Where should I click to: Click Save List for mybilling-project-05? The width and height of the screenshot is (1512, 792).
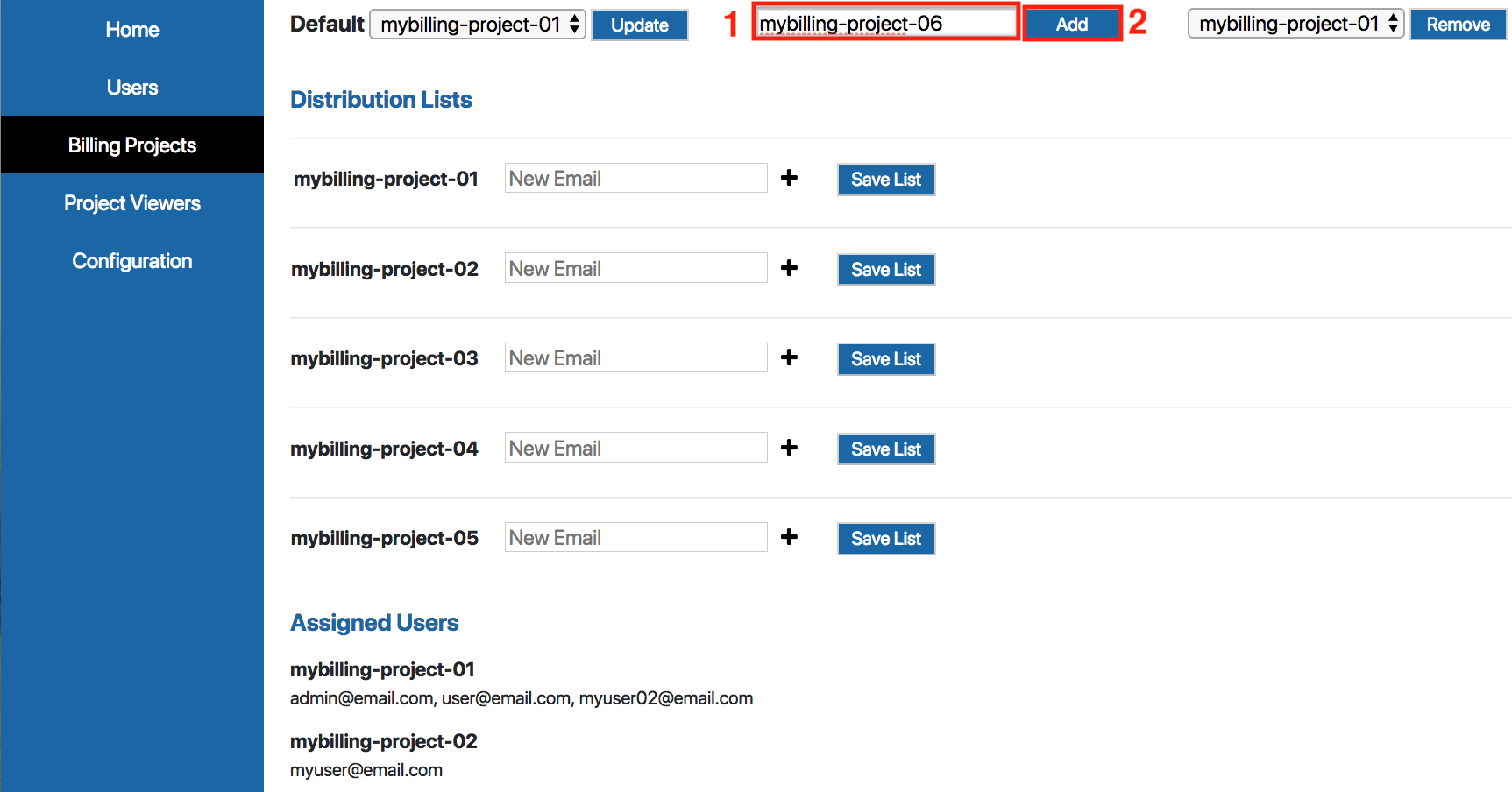pos(885,539)
